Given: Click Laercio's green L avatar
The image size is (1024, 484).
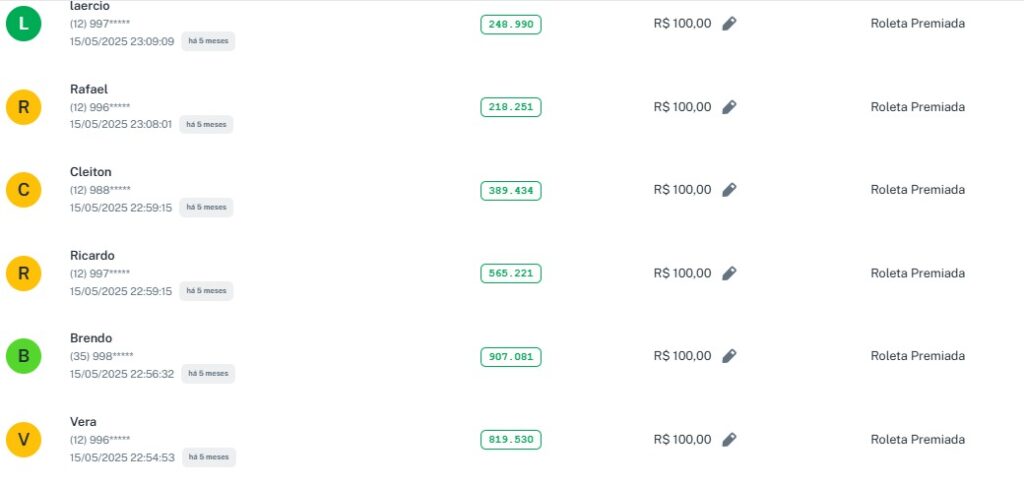Looking at the screenshot, I should pyautogui.click(x=23, y=24).
